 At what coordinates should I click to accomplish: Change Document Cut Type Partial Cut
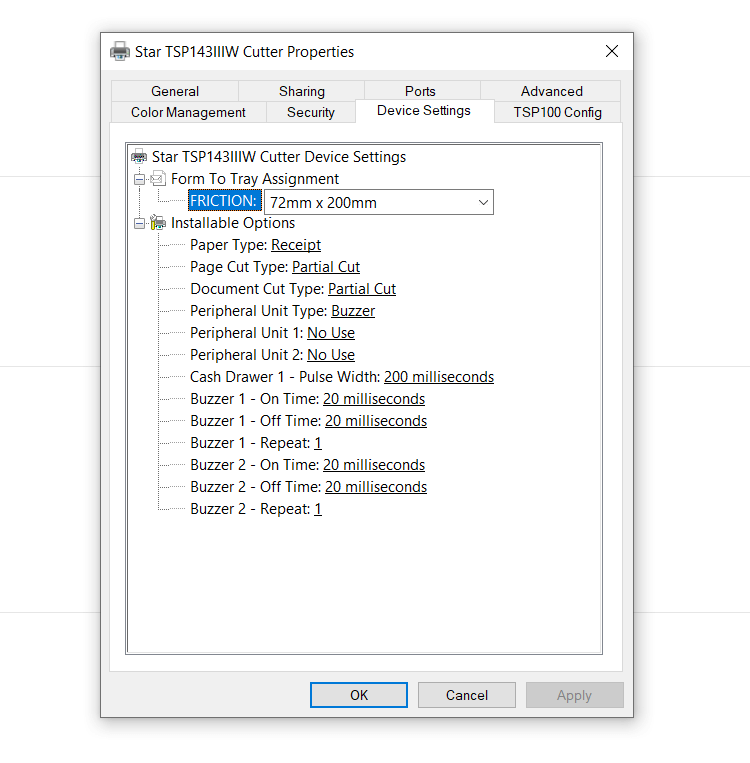362,289
